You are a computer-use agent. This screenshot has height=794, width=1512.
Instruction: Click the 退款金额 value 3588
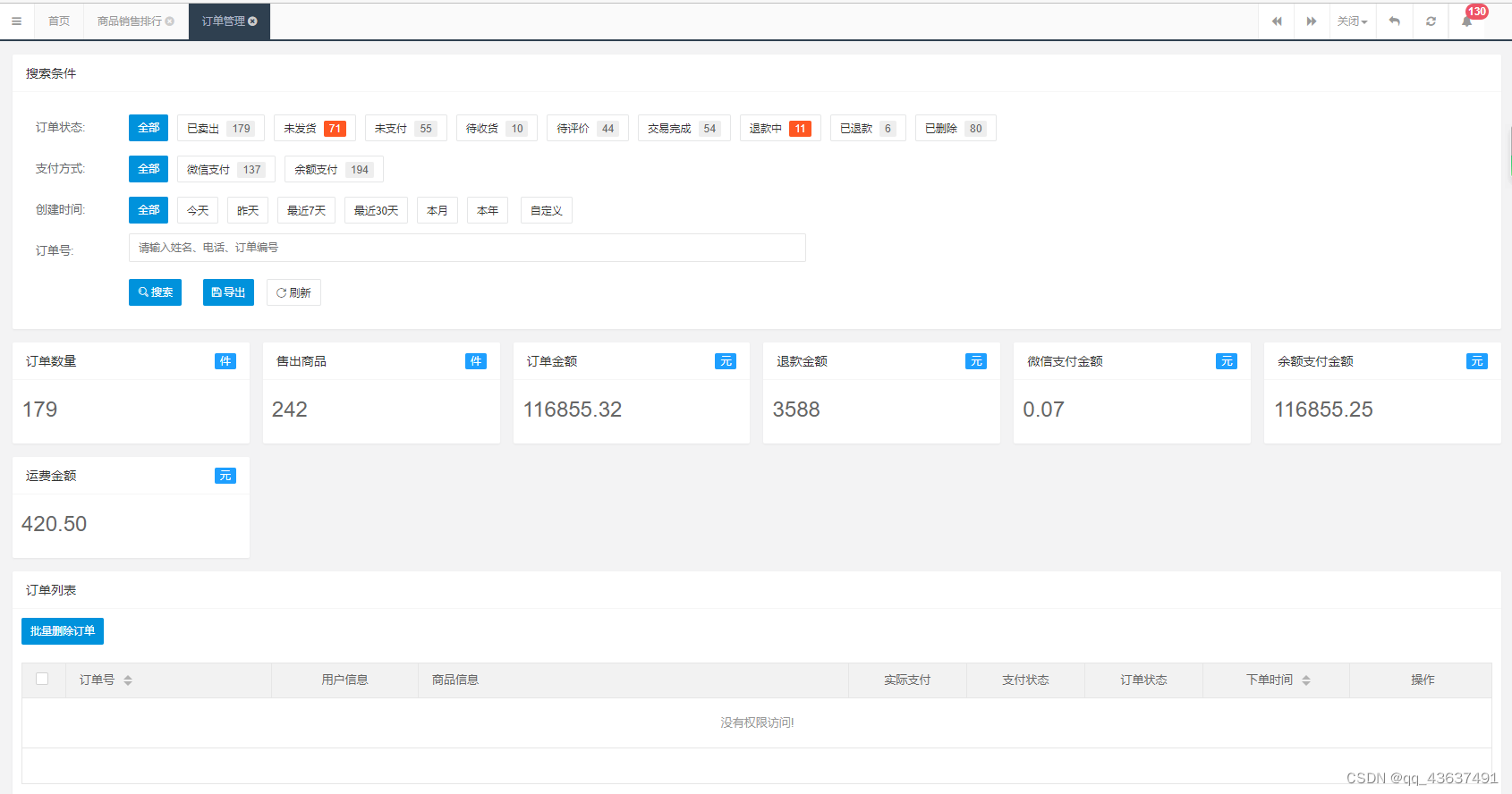[x=796, y=410]
